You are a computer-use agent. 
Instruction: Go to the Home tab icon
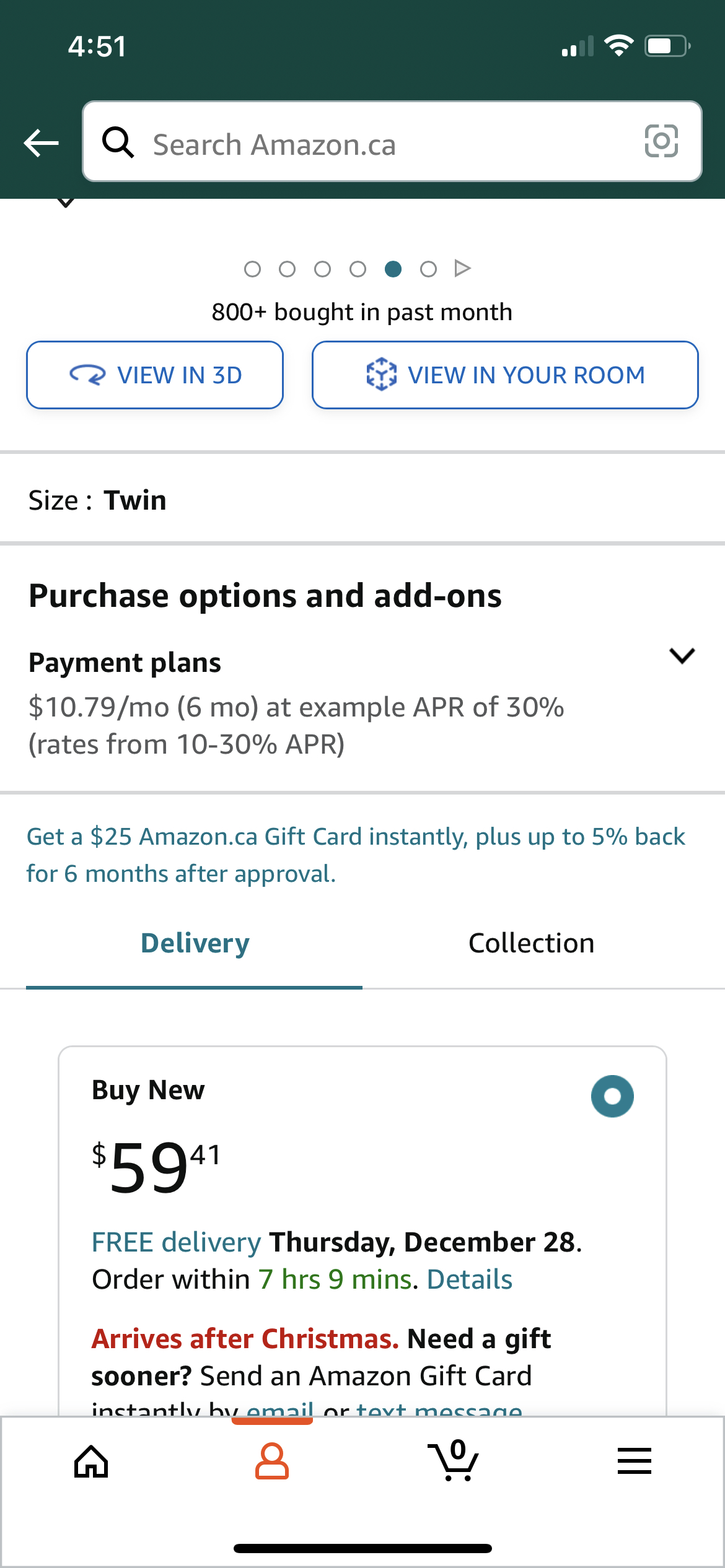(x=91, y=1461)
